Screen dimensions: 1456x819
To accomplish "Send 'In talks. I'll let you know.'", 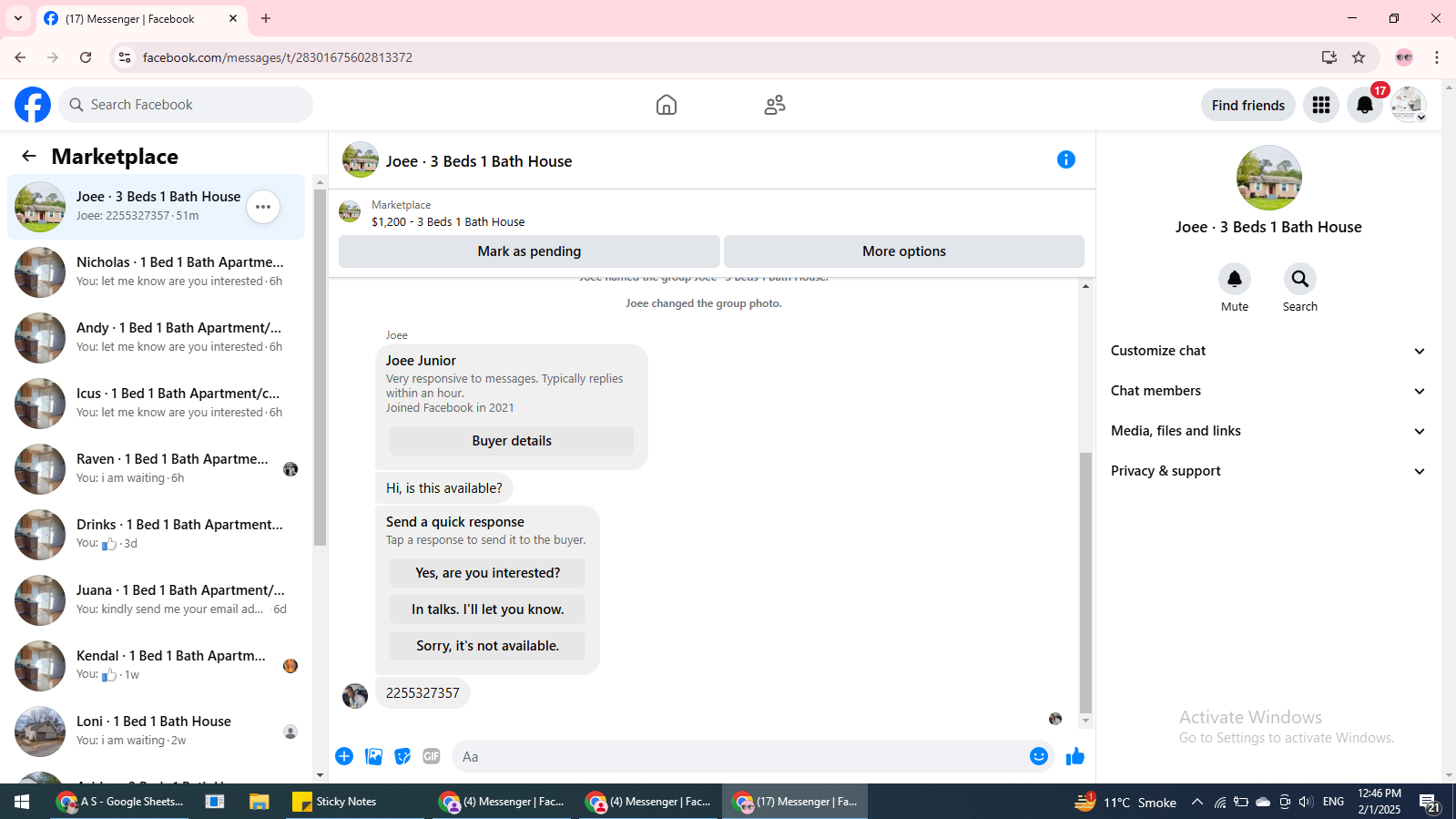I will (x=488, y=609).
